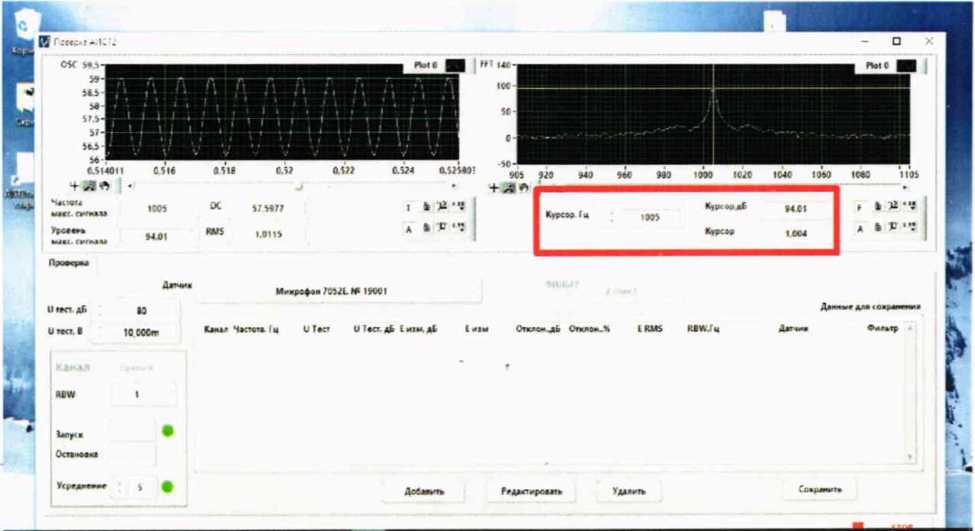This screenshot has height=531, width=975.
Task: Step the Курсор, Гц value arrows
Action: [613, 217]
